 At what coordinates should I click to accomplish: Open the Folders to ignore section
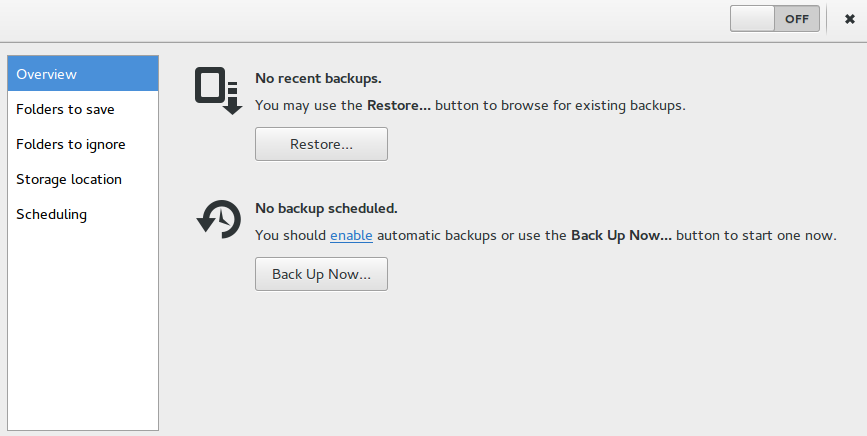tap(83, 144)
